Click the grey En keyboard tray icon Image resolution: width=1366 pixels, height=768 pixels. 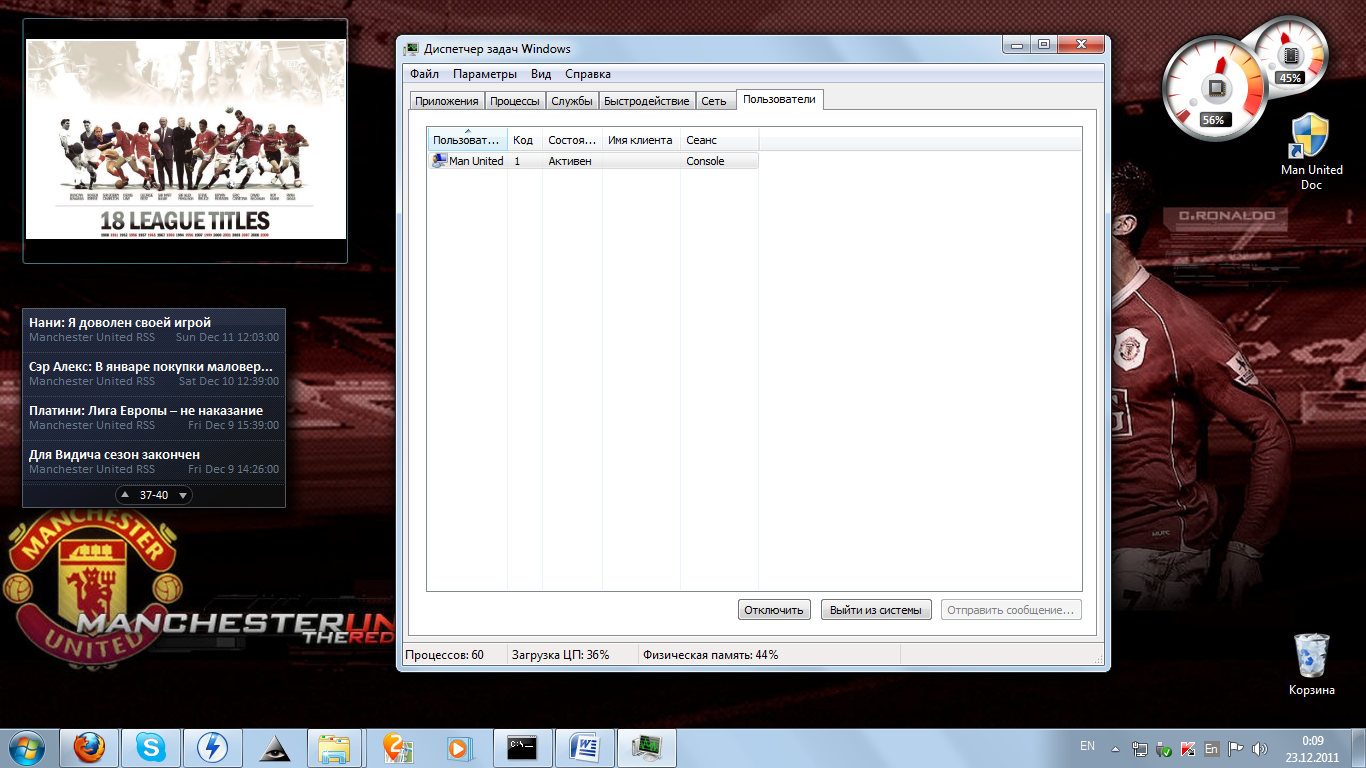click(x=1212, y=748)
